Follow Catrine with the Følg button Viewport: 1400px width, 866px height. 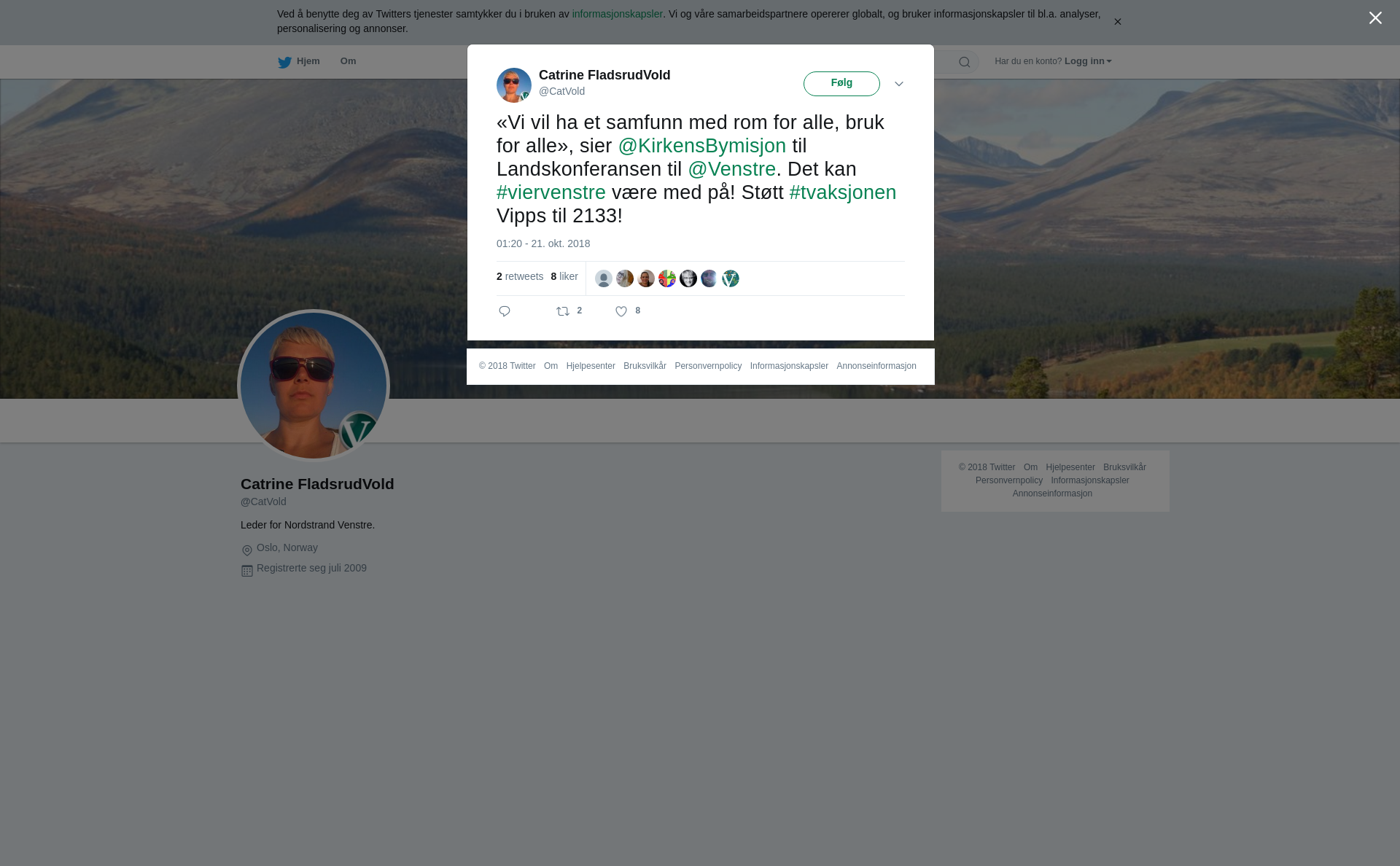[x=841, y=84]
